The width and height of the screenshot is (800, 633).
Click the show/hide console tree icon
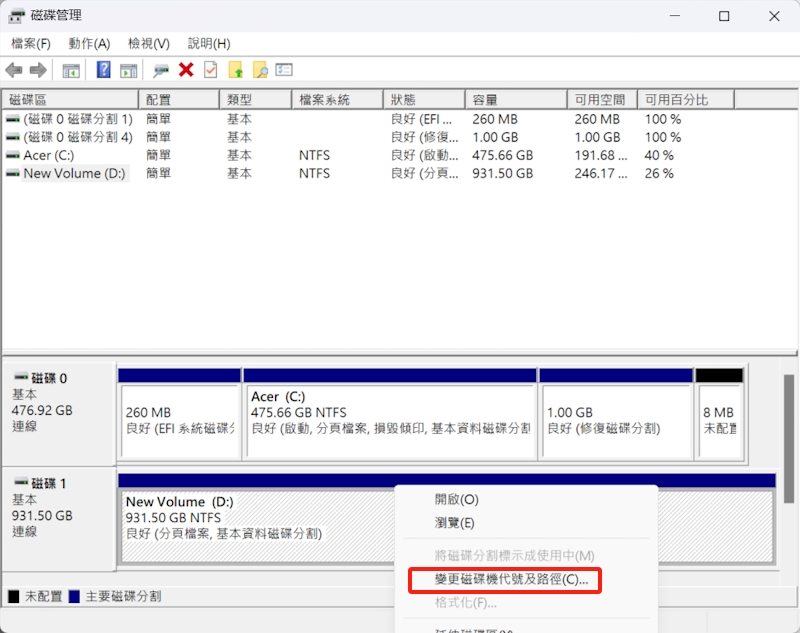coord(71,70)
